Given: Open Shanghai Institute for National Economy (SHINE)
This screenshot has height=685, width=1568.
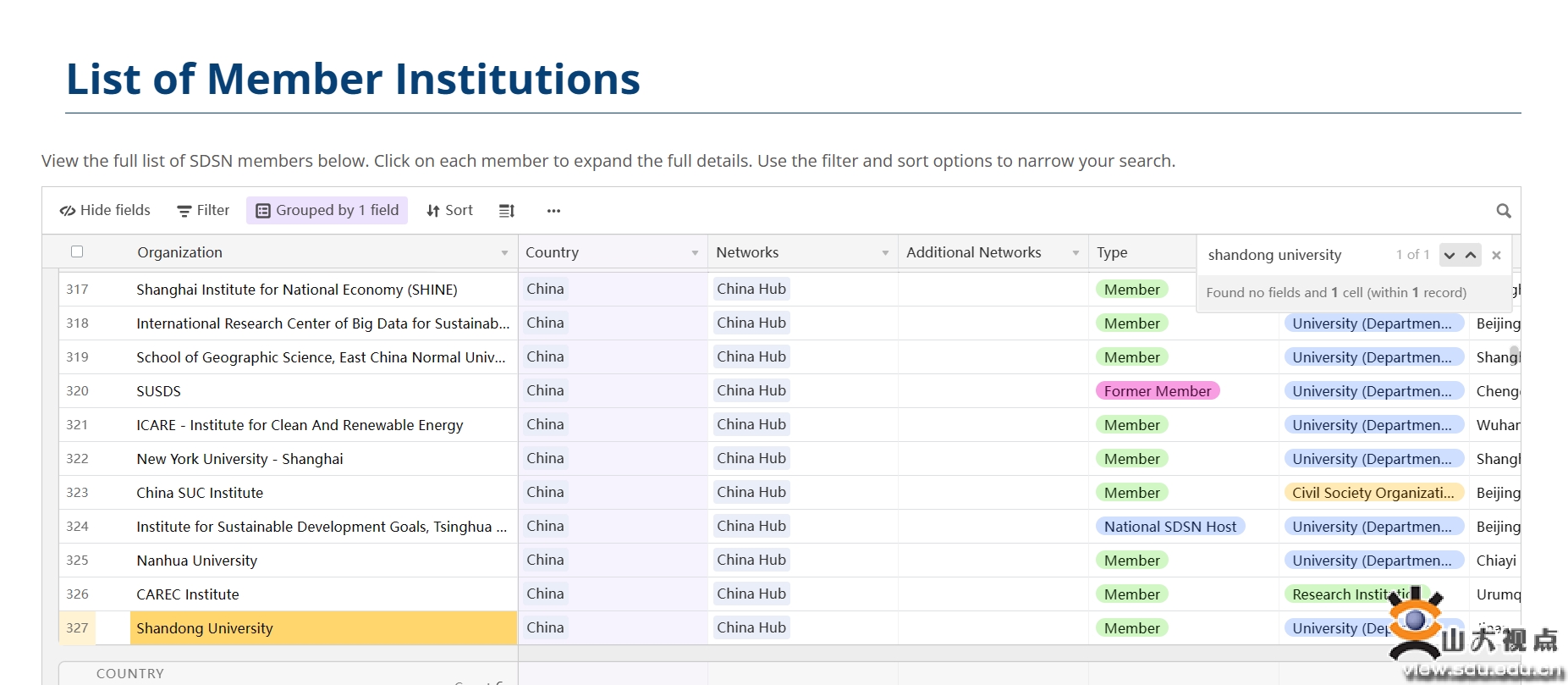Looking at the screenshot, I should (297, 290).
